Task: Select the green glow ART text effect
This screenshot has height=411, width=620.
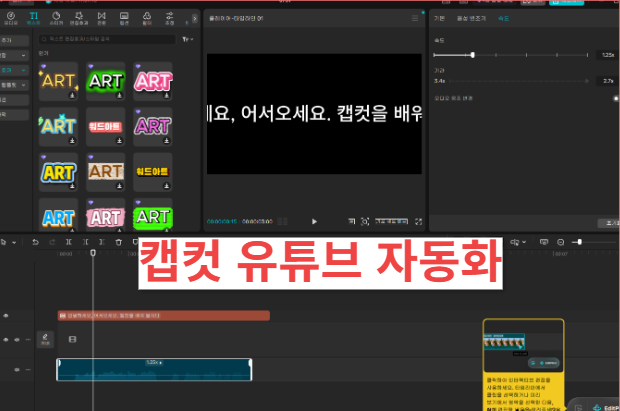Action: pos(106,81)
